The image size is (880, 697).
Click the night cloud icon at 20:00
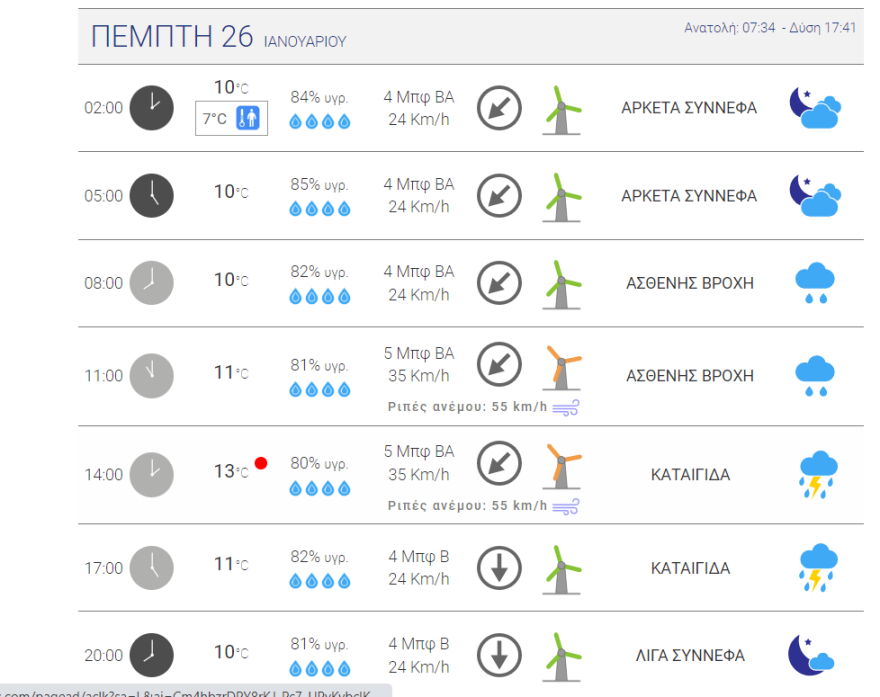tap(811, 655)
